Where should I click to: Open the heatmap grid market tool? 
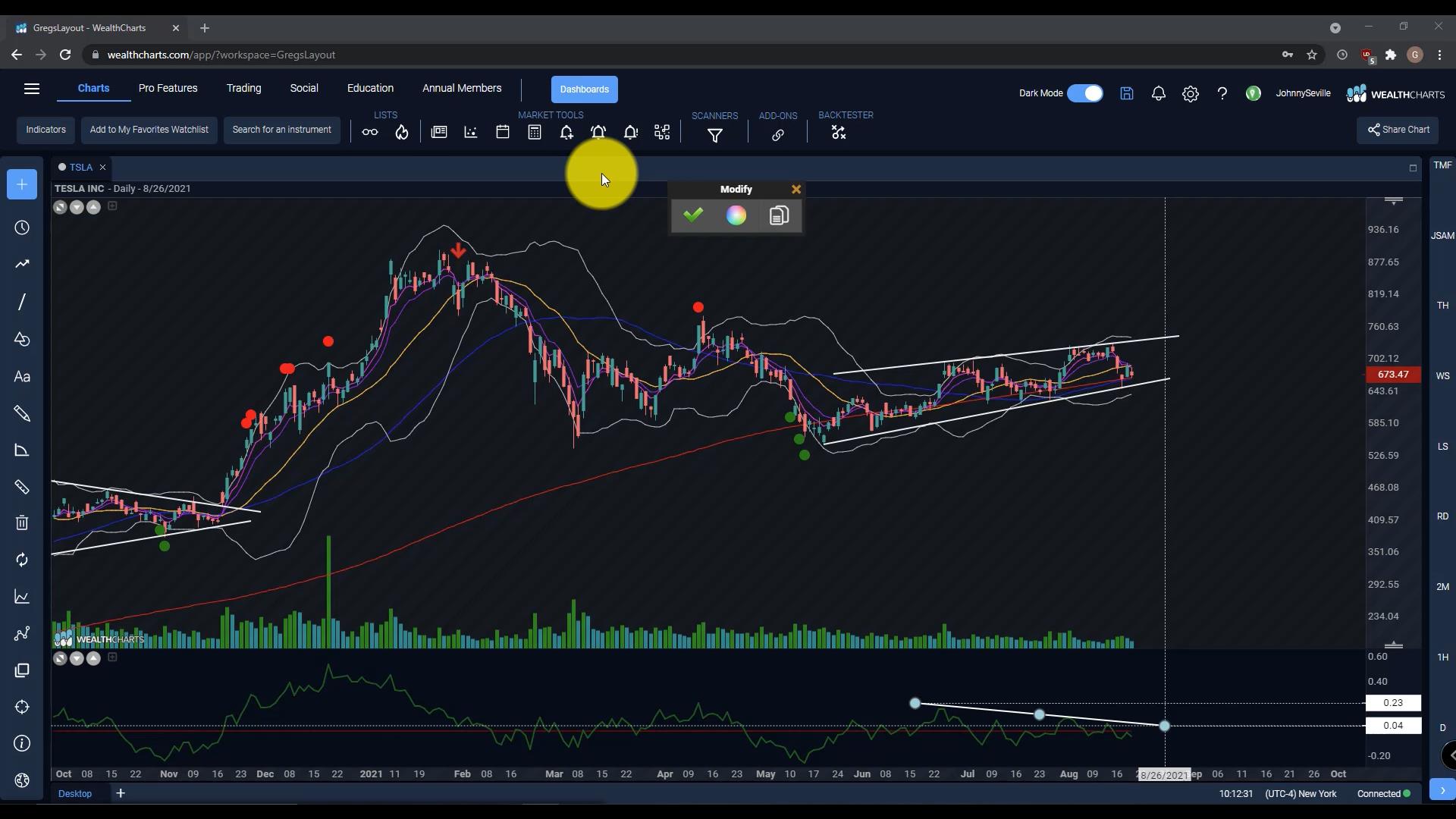click(662, 133)
